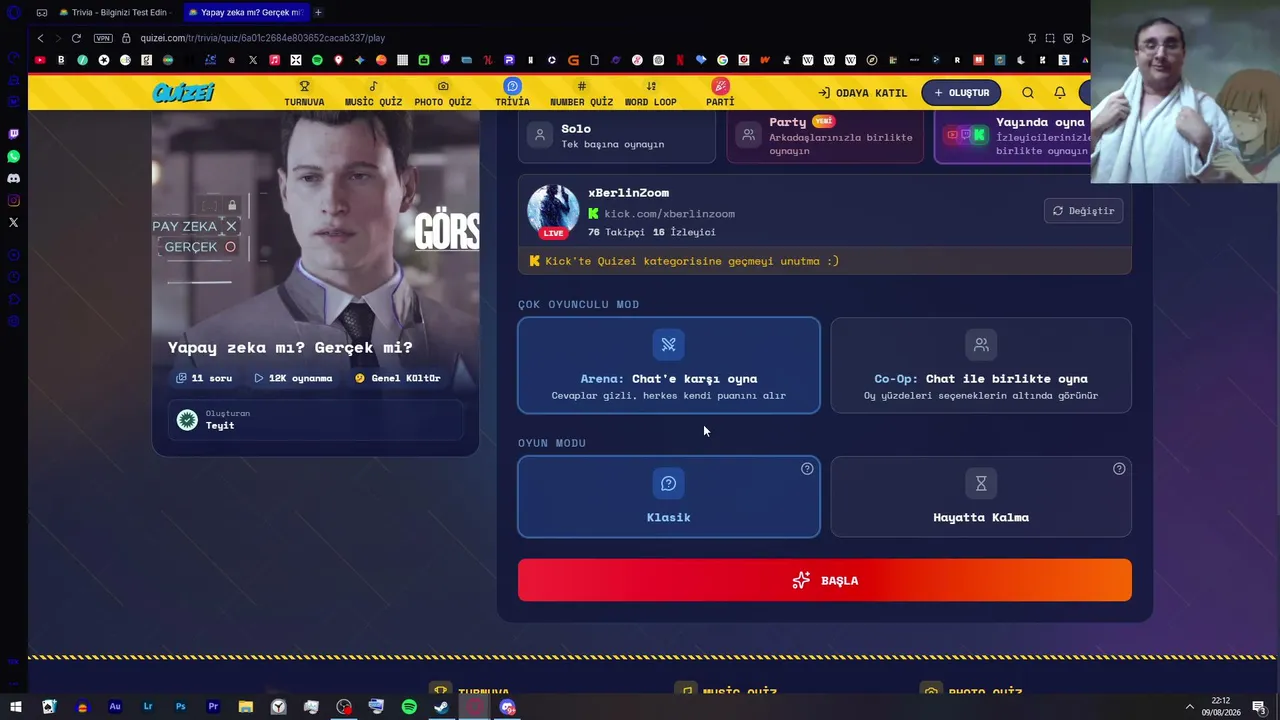Select Co-Op: Chat ile birlikte oyna mode
Image resolution: width=1280 pixels, height=720 pixels.
click(981, 365)
